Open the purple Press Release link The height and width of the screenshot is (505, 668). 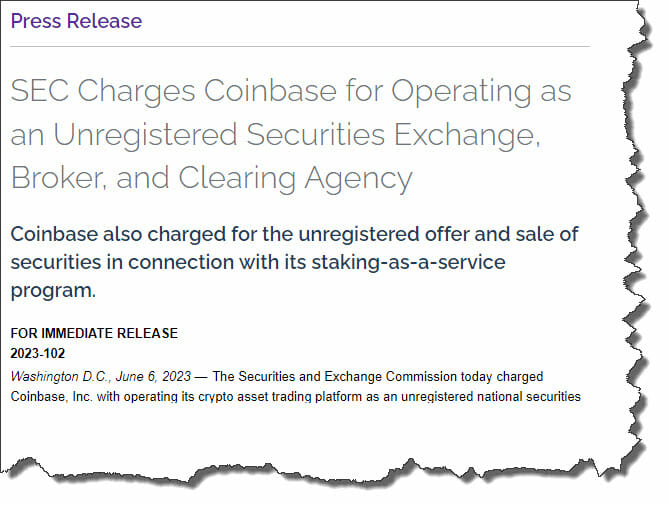pos(76,21)
